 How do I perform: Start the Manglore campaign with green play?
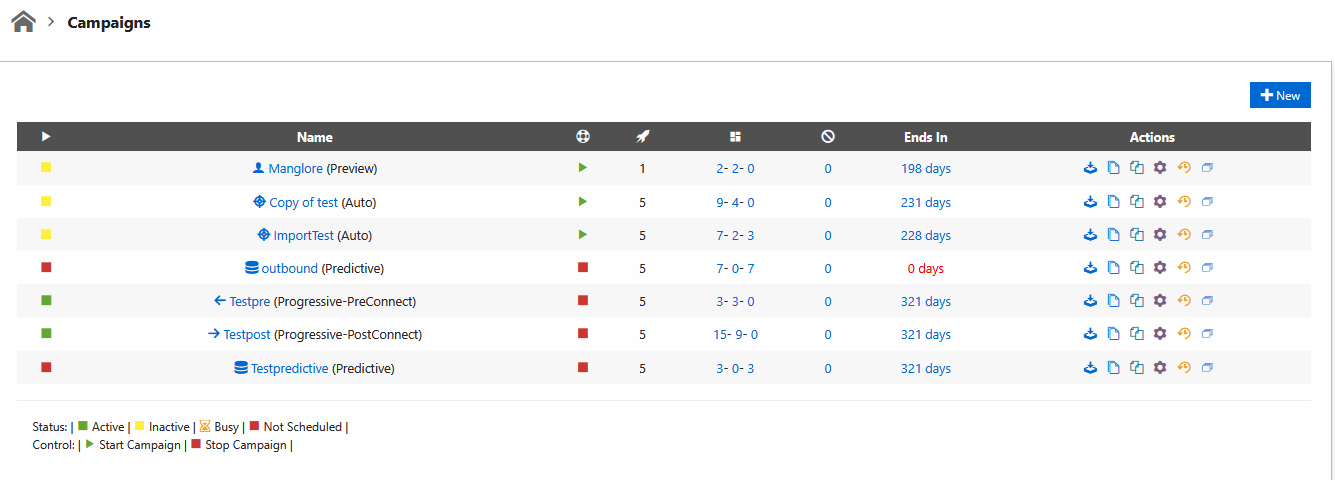tap(583, 168)
